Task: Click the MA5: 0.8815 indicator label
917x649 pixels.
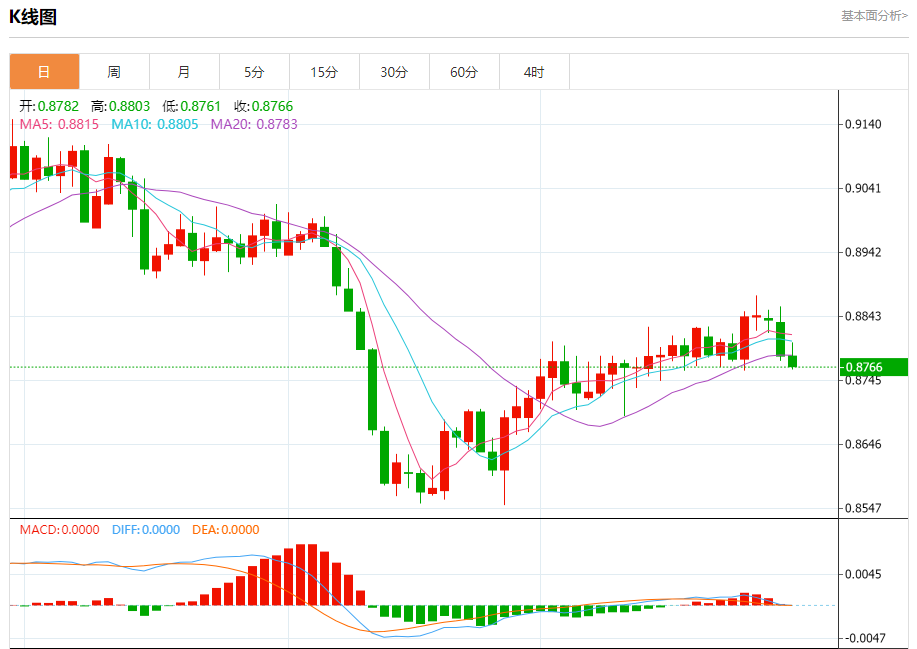Action: (59, 124)
